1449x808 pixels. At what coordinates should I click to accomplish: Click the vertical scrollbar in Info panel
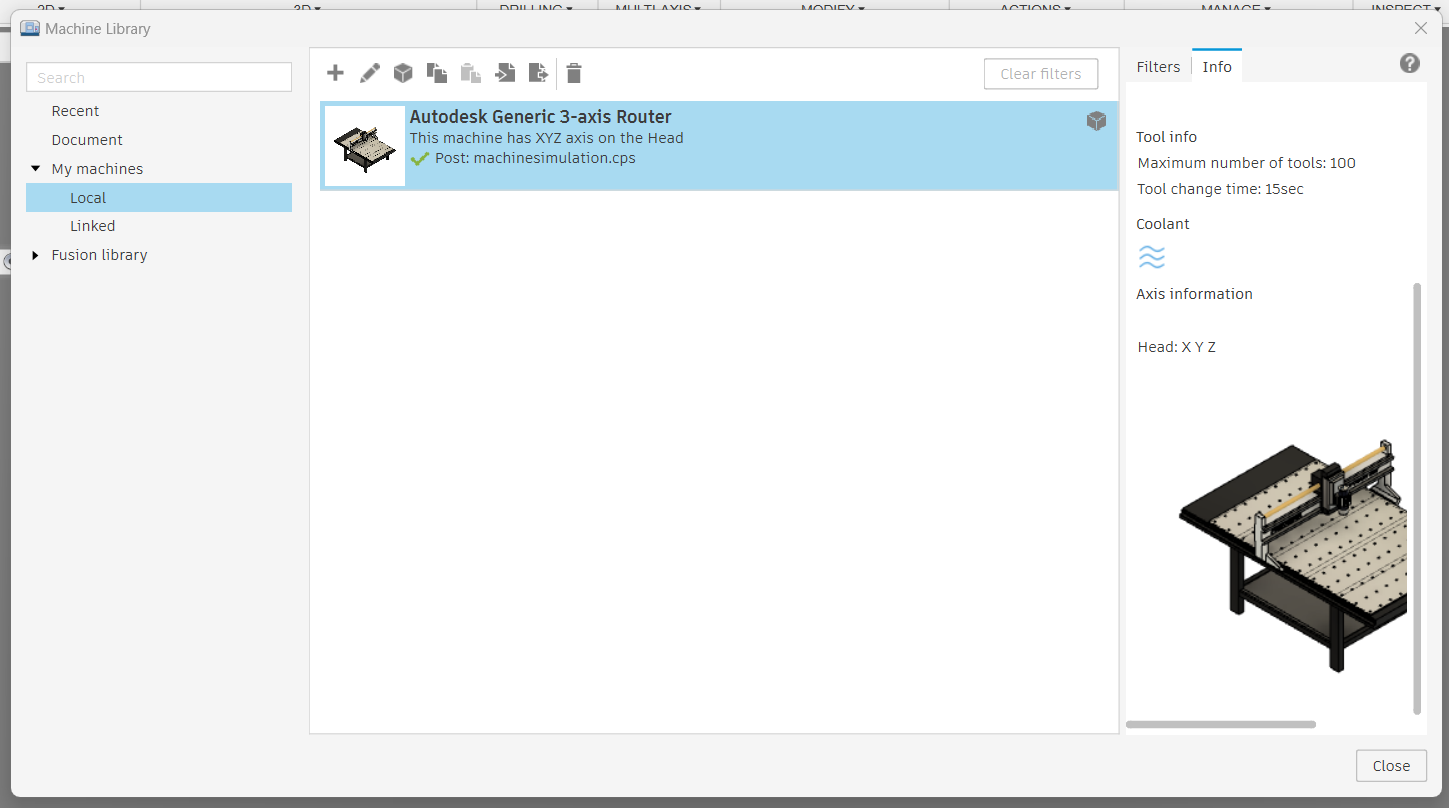[x=1417, y=499]
